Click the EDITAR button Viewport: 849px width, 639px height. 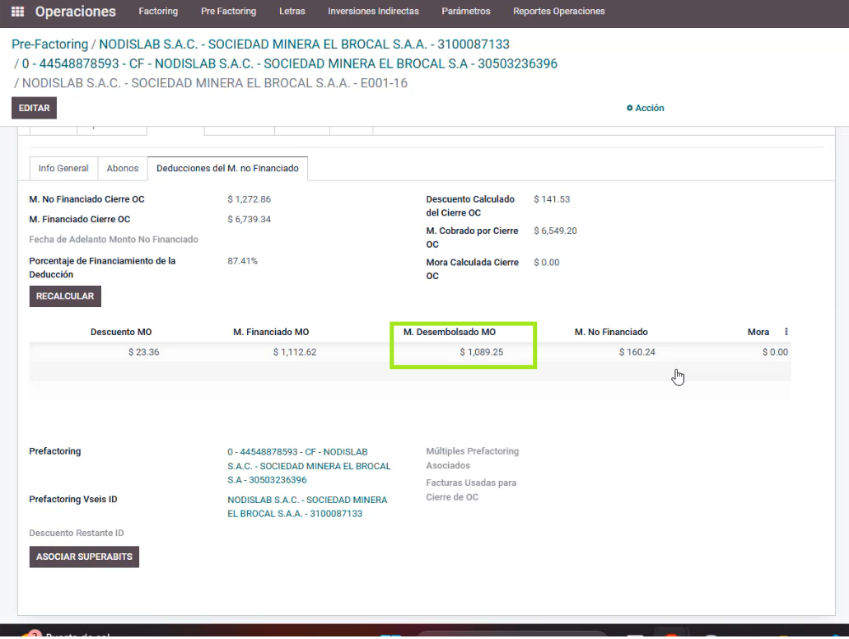tap(34, 108)
